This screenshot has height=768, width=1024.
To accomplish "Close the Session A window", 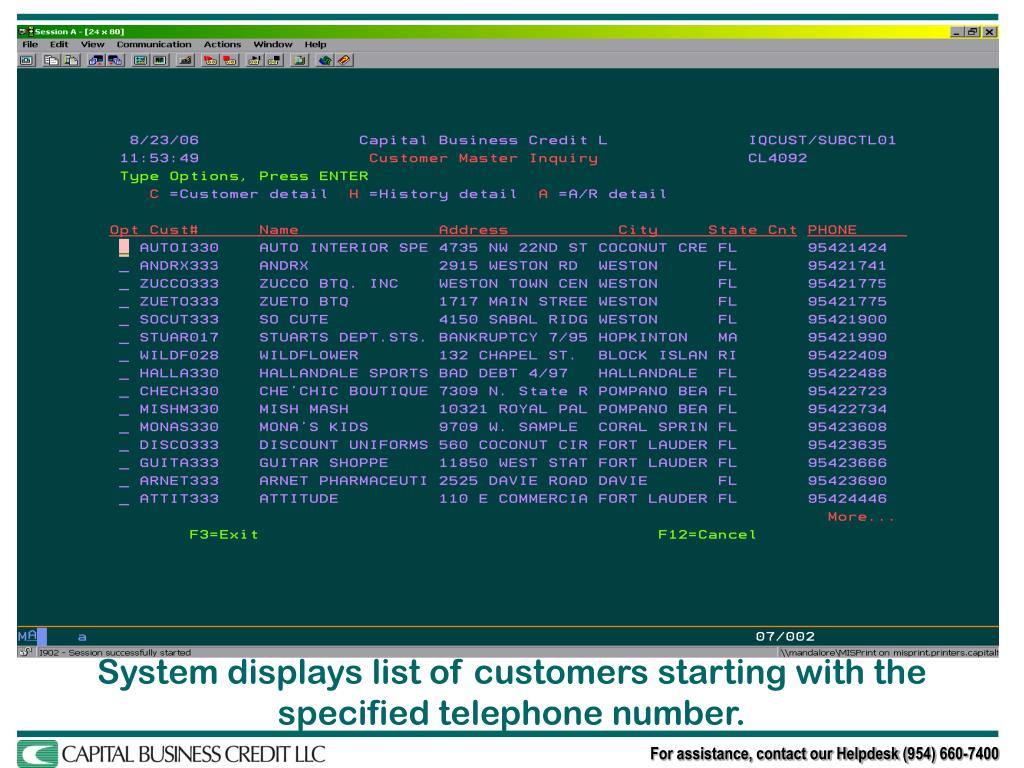I will pos(989,31).
